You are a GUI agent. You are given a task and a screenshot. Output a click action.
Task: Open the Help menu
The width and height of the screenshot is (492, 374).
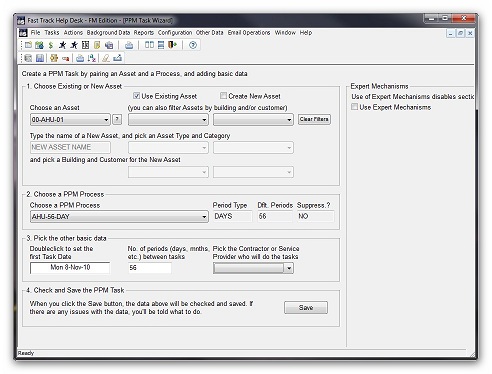[306, 33]
